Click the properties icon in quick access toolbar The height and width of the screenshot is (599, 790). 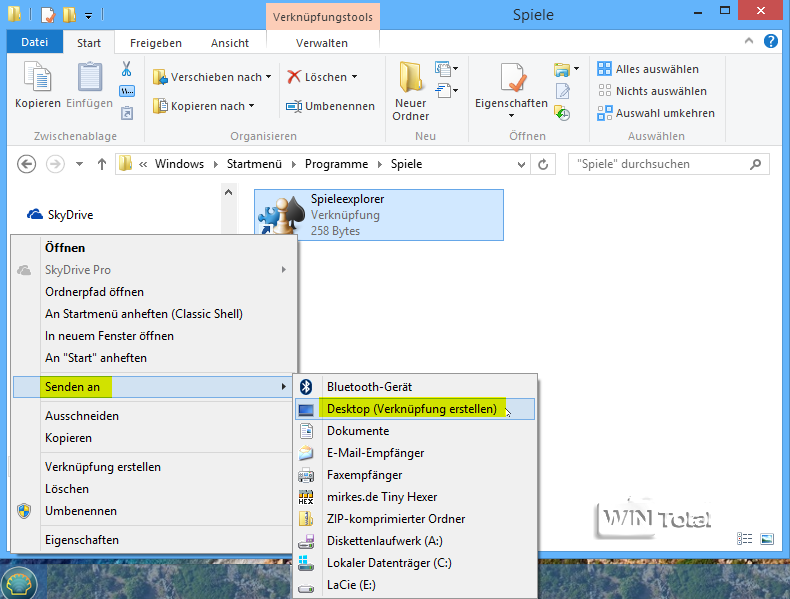pyautogui.click(x=47, y=15)
